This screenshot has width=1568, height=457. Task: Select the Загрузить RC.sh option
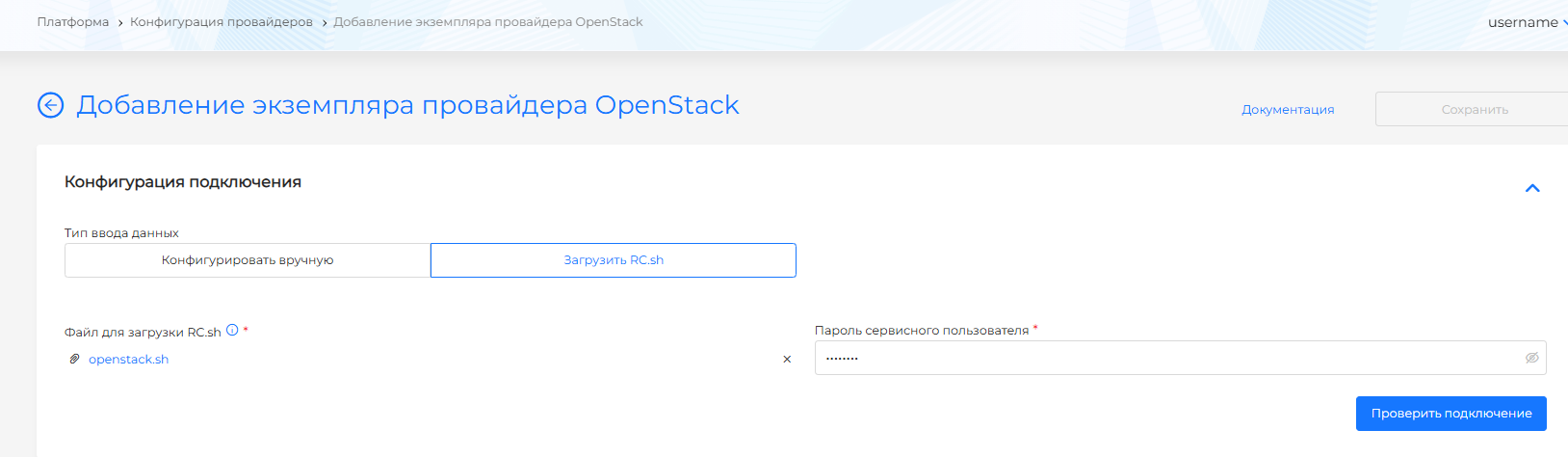coord(614,260)
